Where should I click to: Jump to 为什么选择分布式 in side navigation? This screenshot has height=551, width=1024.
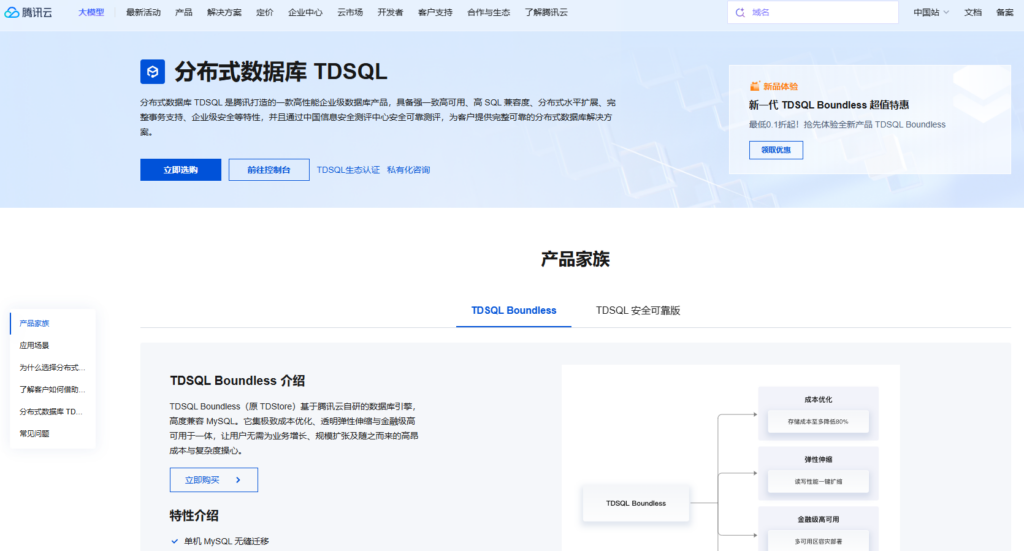point(52,368)
